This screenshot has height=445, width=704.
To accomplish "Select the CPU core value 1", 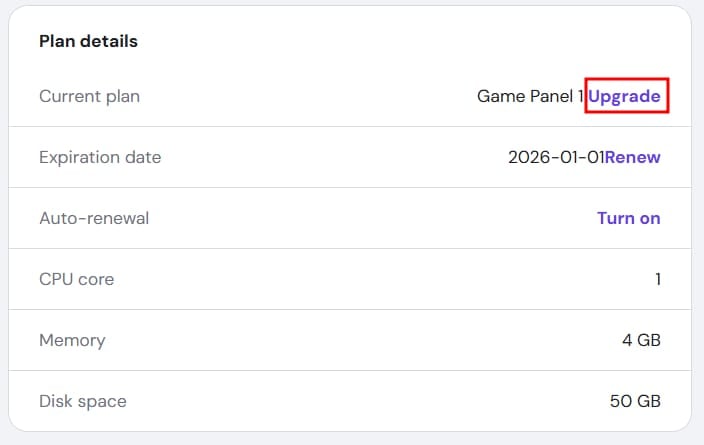I will [657, 279].
